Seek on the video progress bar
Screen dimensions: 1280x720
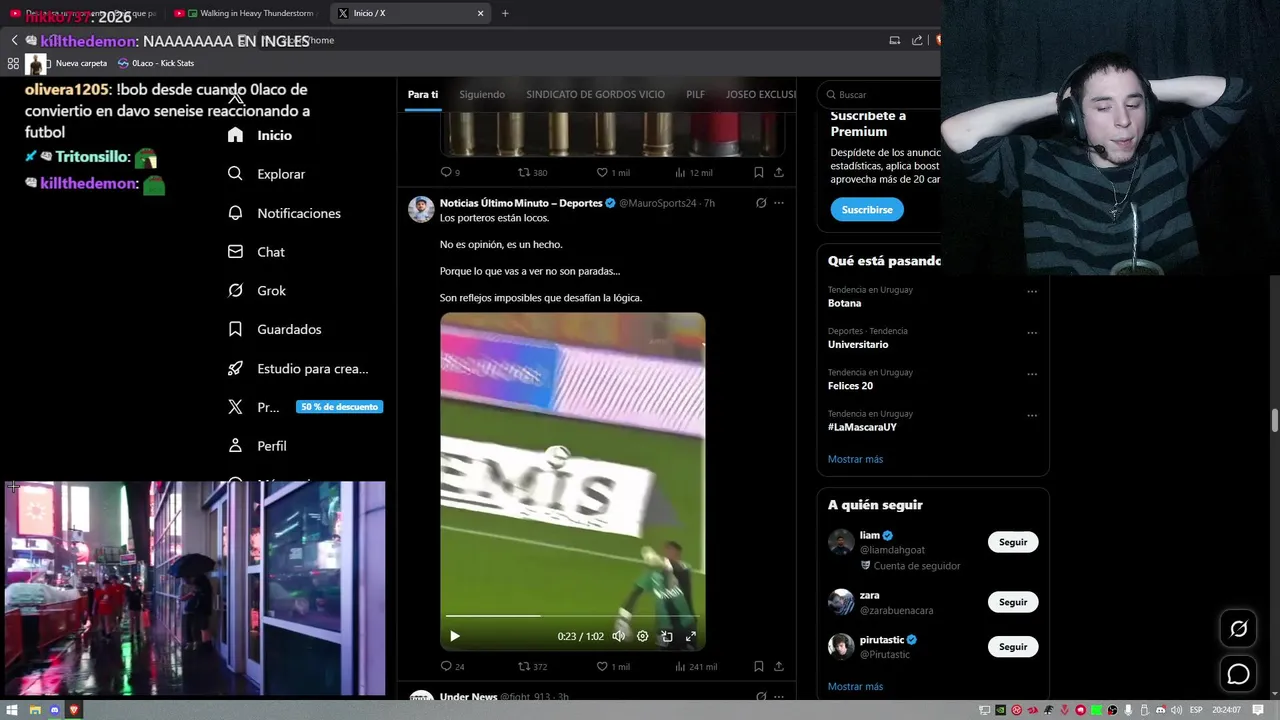[572, 616]
